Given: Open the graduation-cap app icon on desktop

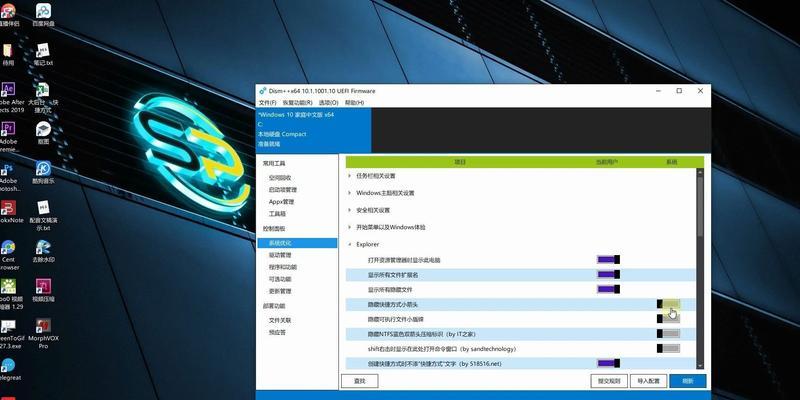Looking at the screenshot, I should click(43, 133).
